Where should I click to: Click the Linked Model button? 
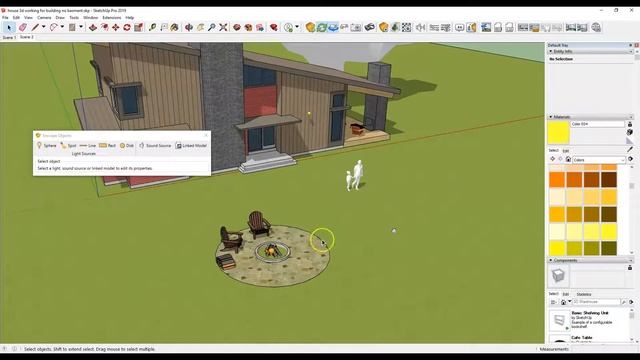click(191, 145)
